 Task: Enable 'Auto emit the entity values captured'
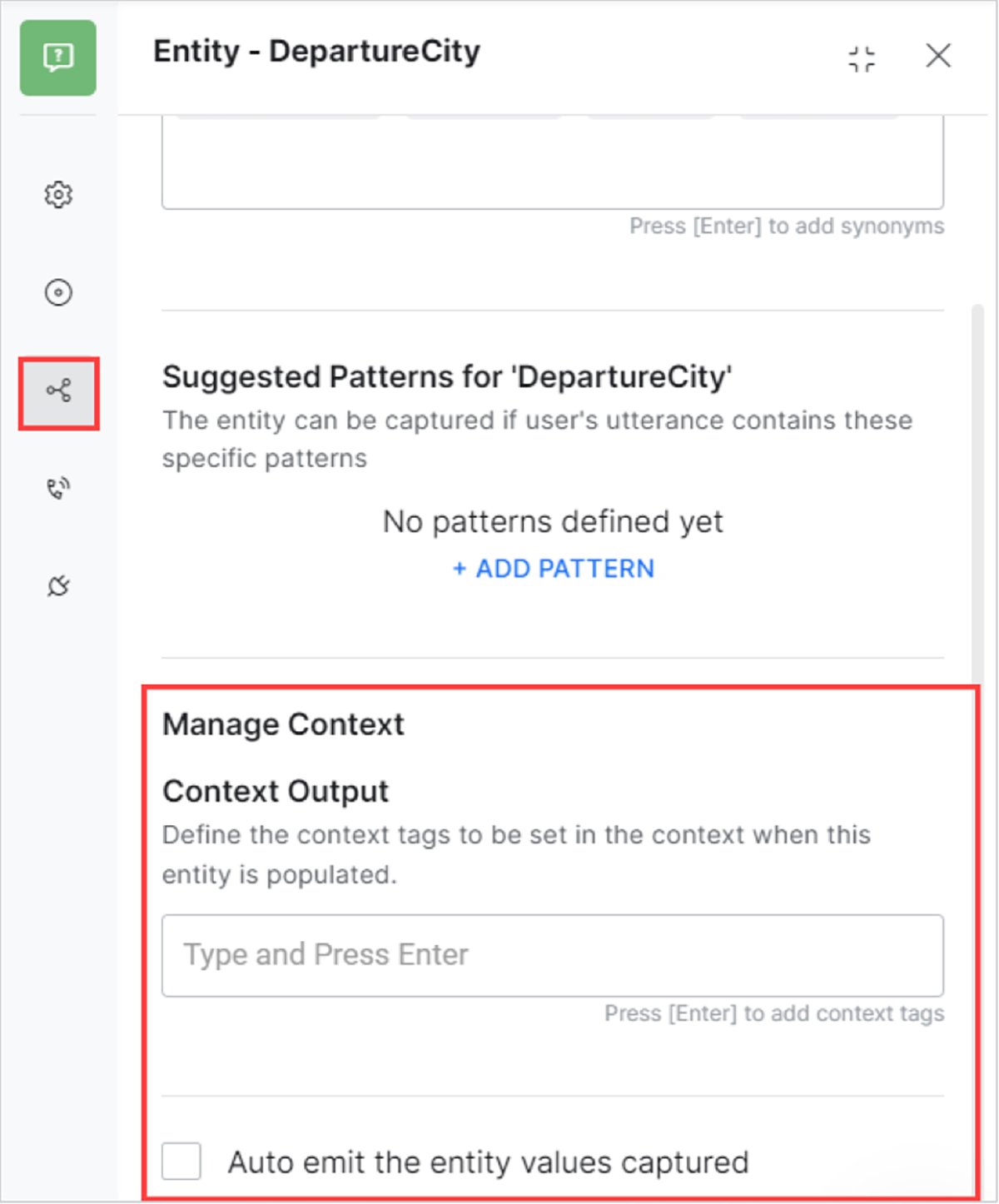(x=181, y=1162)
